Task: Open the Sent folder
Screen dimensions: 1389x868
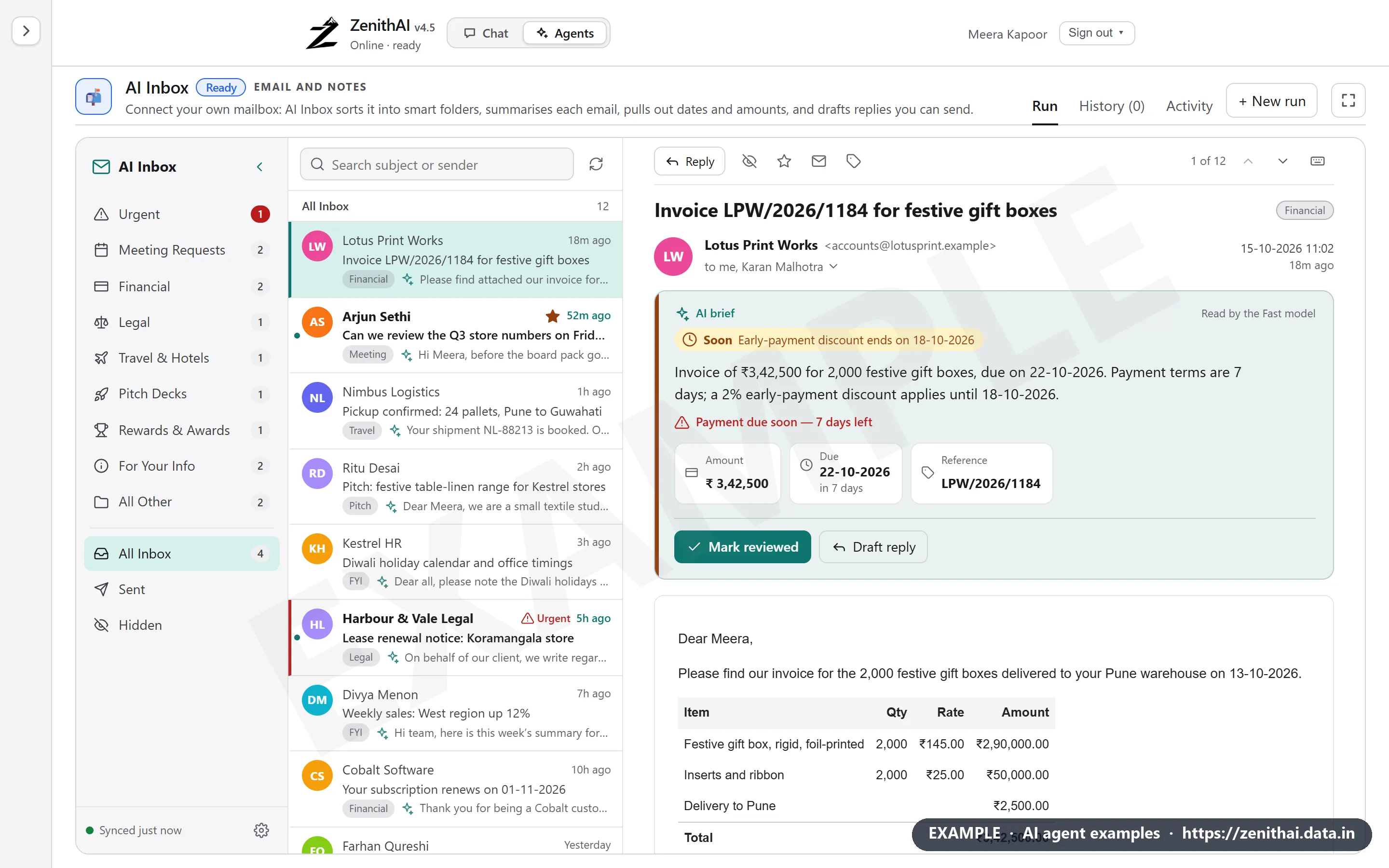Action: point(182,590)
